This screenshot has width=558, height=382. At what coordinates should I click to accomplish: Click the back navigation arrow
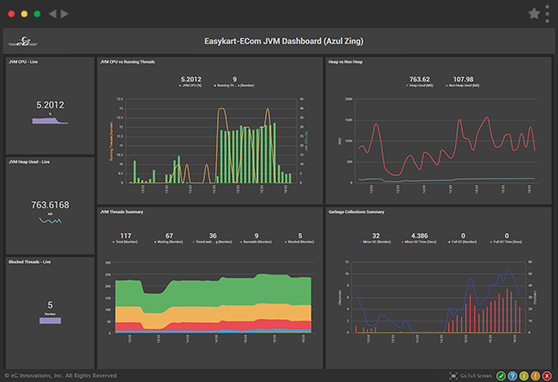[x=52, y=14]
